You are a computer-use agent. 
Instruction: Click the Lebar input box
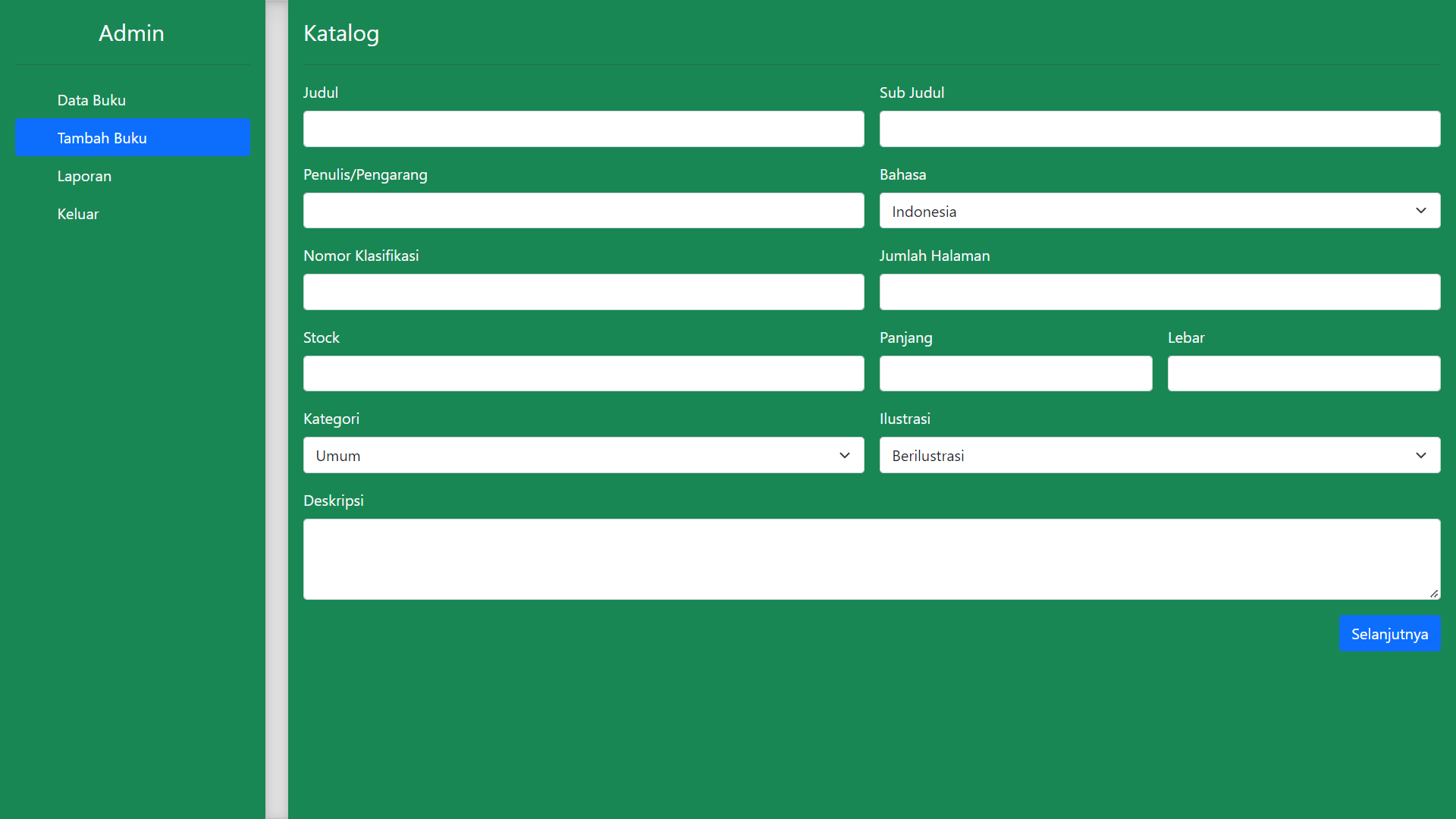(x=1304, y=374)
